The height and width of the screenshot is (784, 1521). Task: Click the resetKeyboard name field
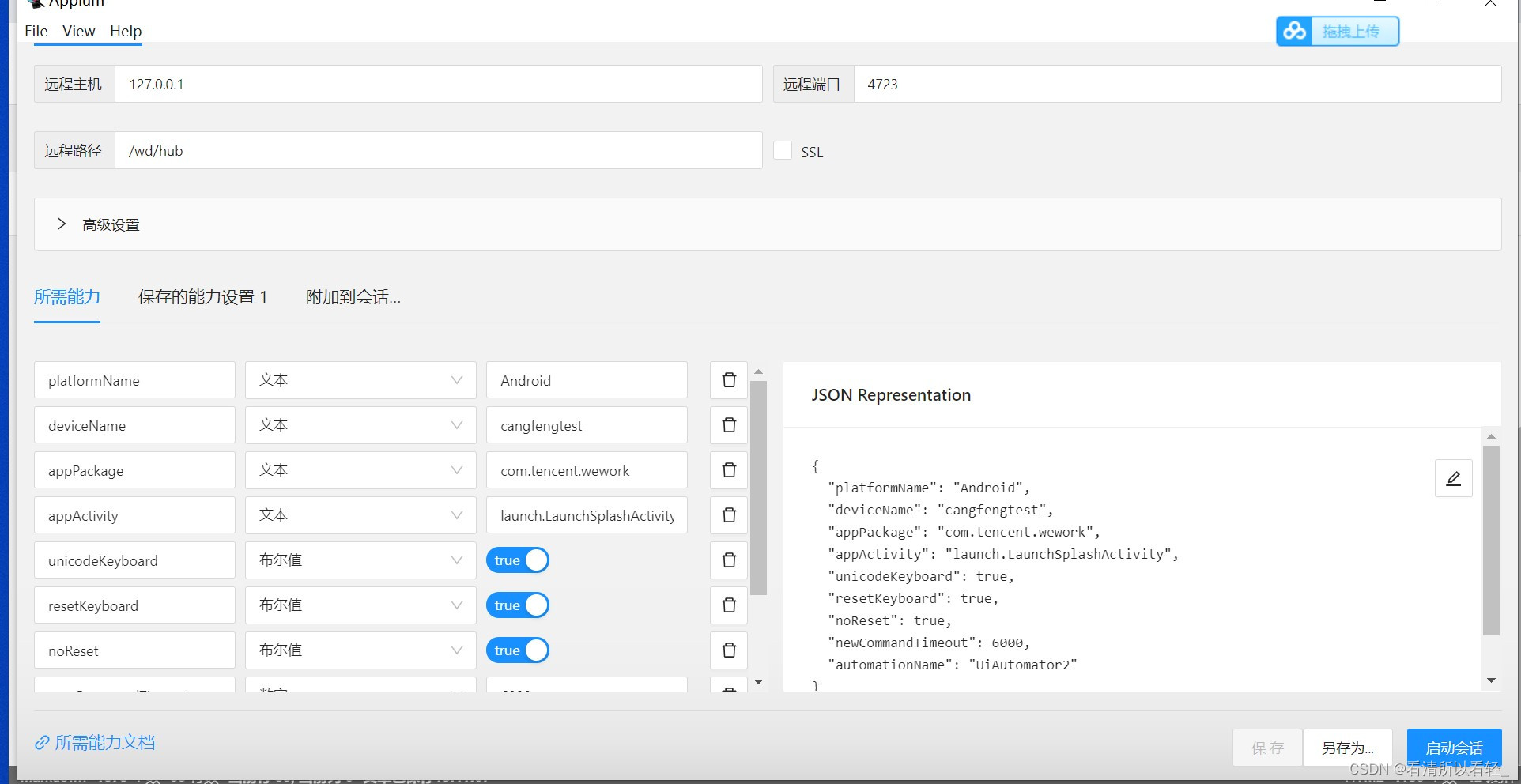coord(134,605)
